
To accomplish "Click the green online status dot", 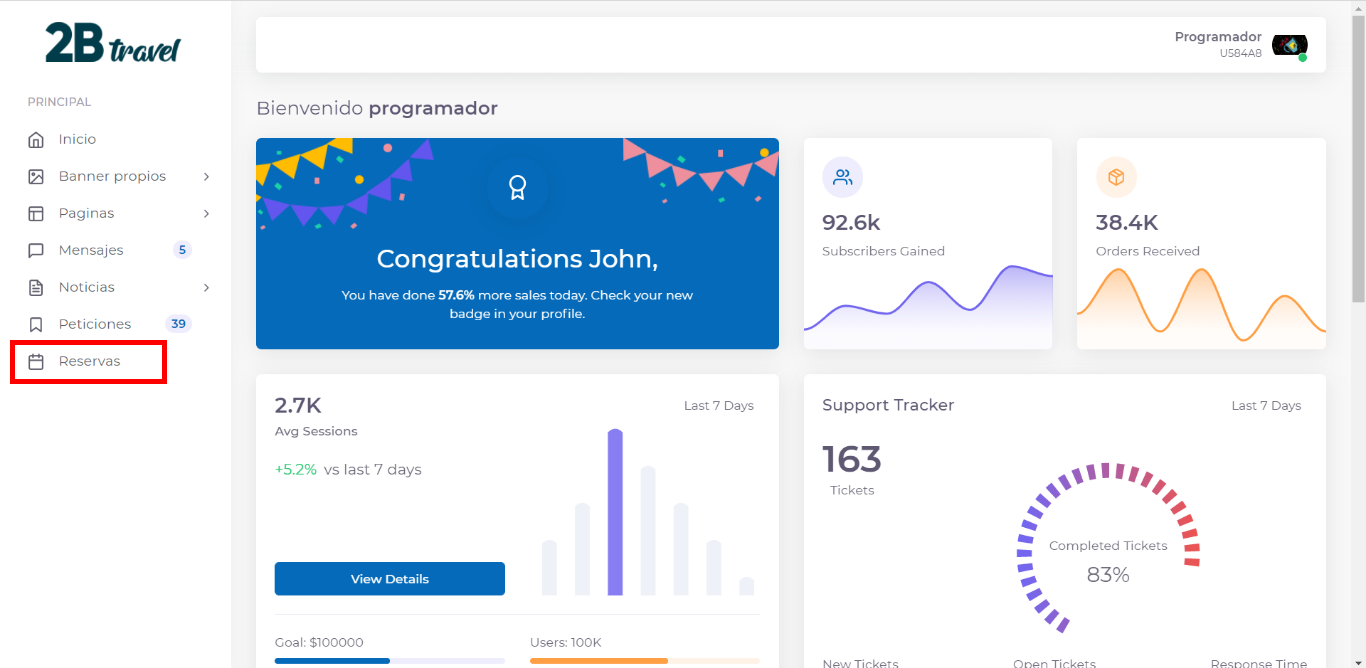I will point(1302,58).
